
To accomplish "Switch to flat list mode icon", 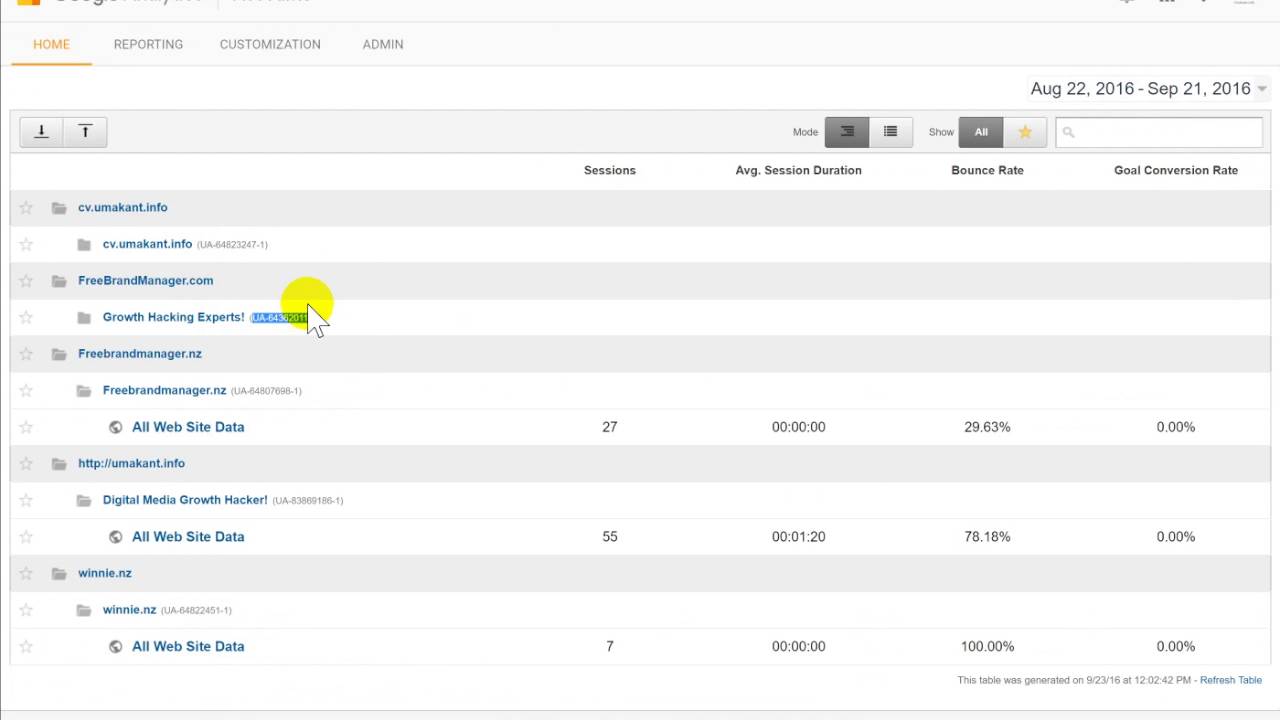I will 890,132.
